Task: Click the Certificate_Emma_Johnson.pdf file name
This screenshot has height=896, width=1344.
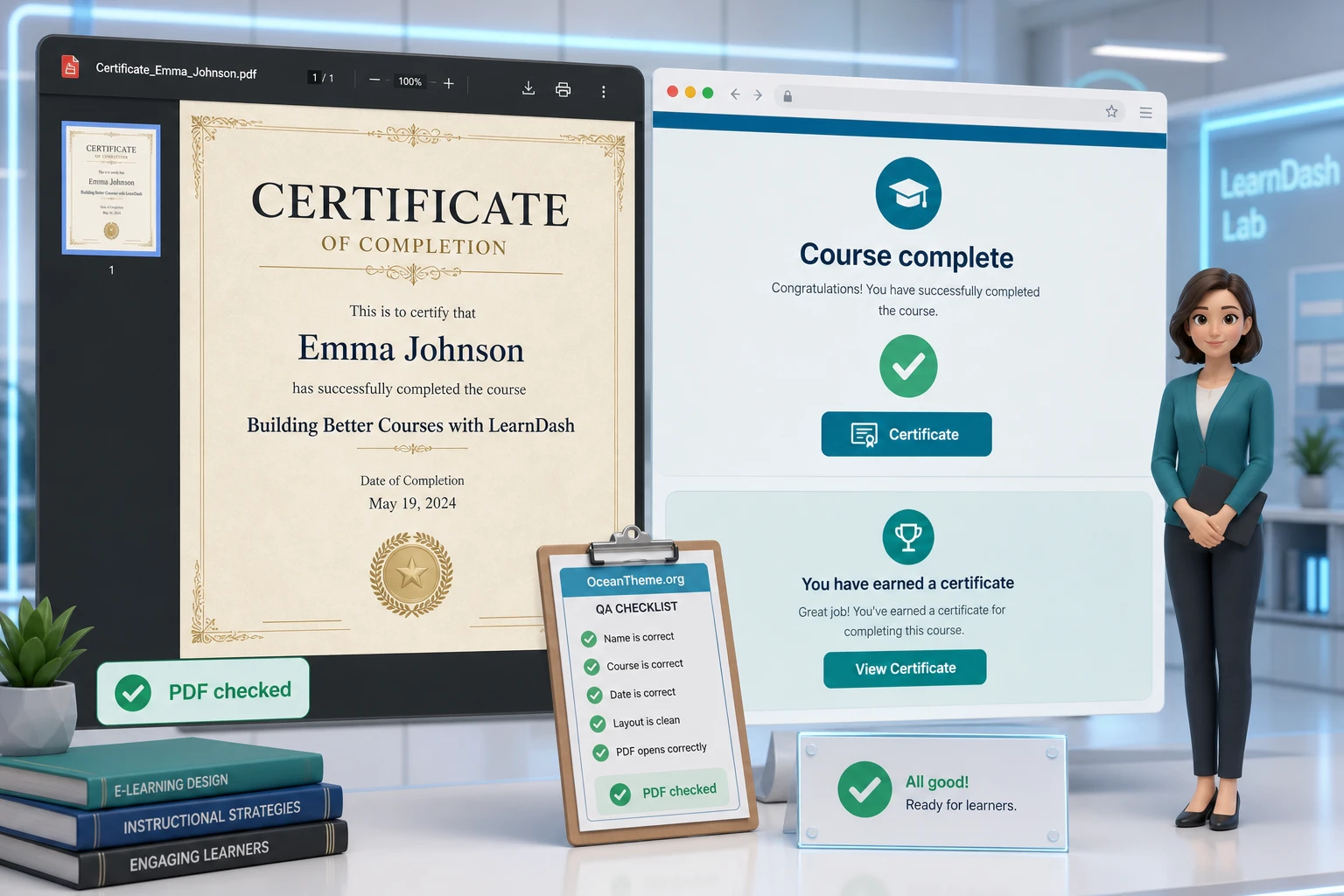Action: [176, 71]
